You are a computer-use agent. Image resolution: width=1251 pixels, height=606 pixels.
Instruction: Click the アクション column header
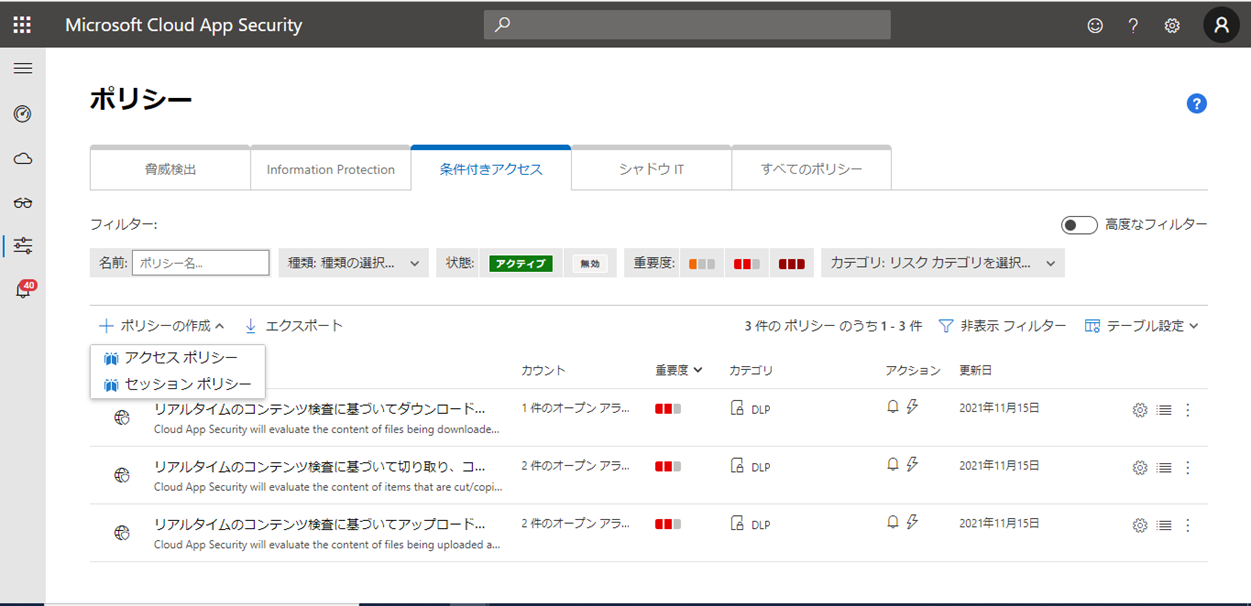coord(913,370)
